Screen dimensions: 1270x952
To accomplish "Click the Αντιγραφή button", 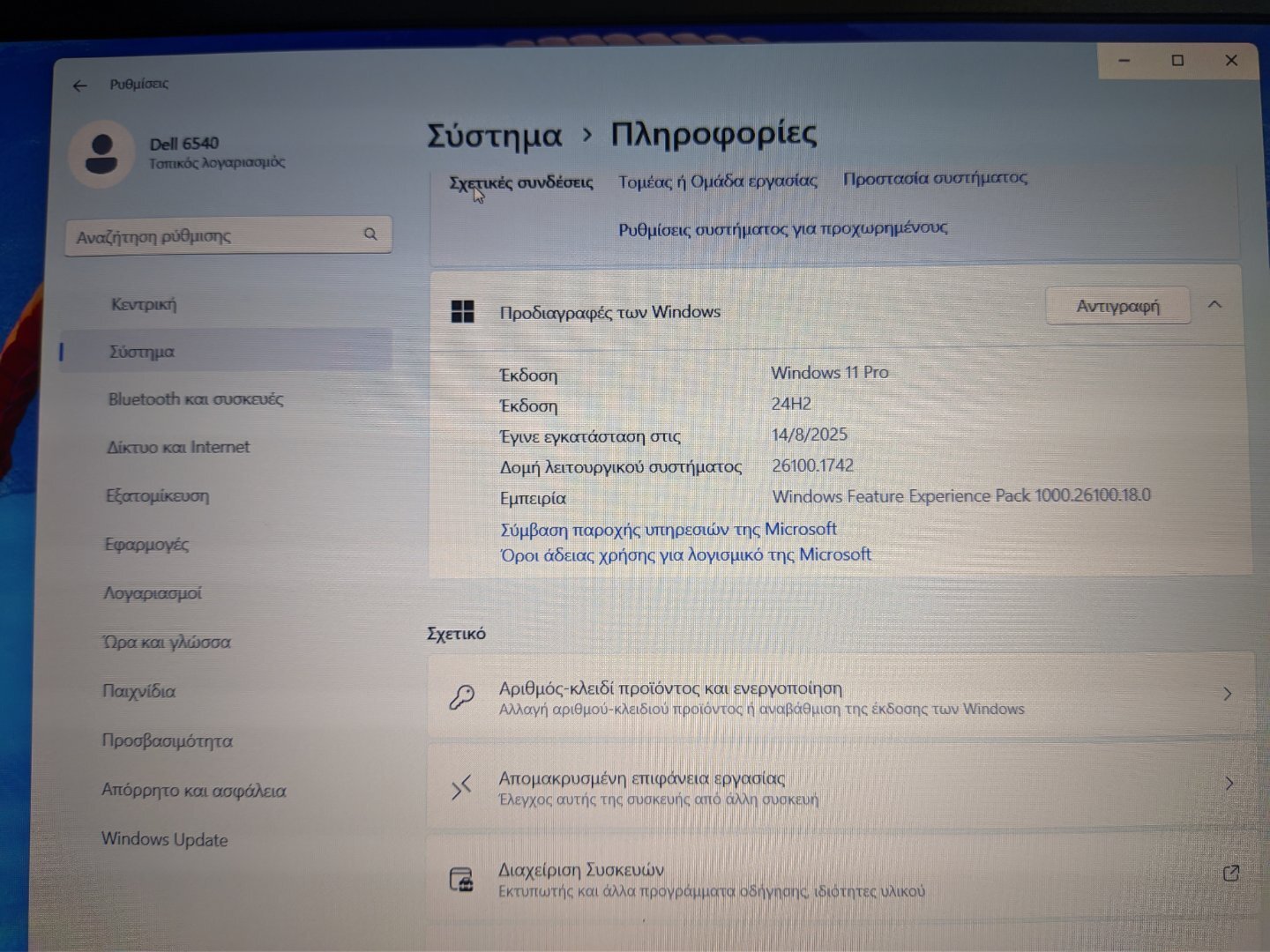I will coord(1117,306).
